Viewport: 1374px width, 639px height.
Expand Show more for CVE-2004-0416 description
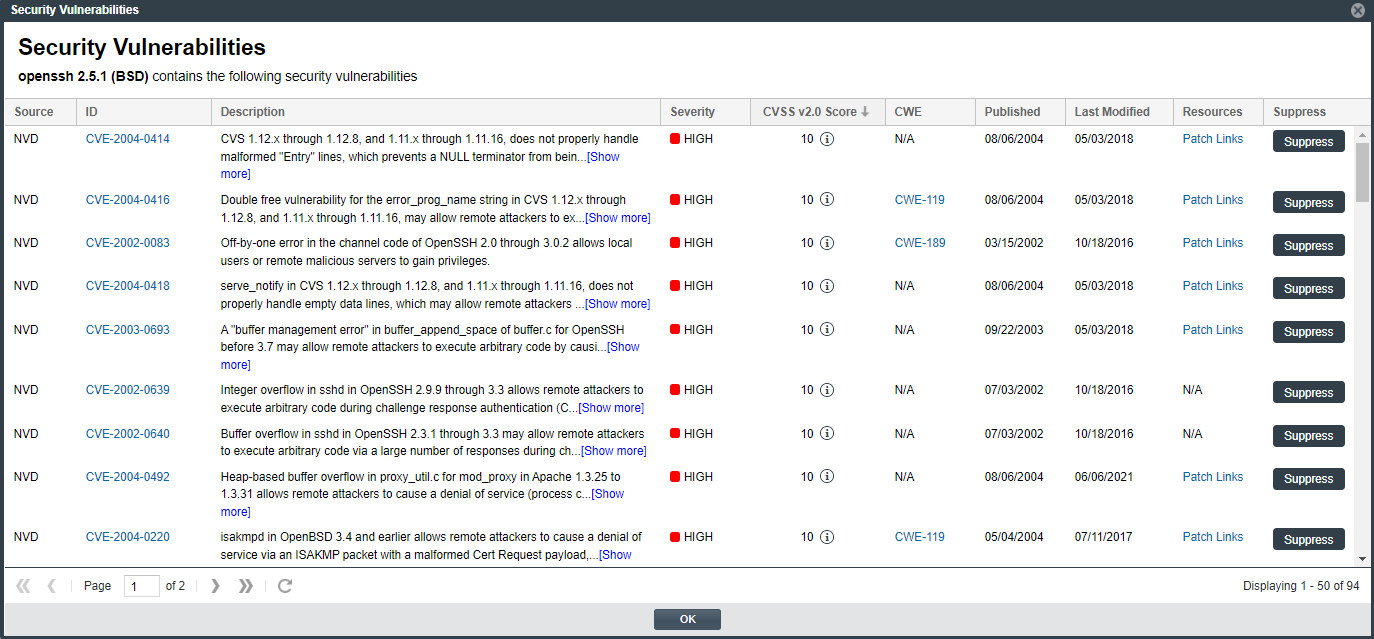click(617, 218)
